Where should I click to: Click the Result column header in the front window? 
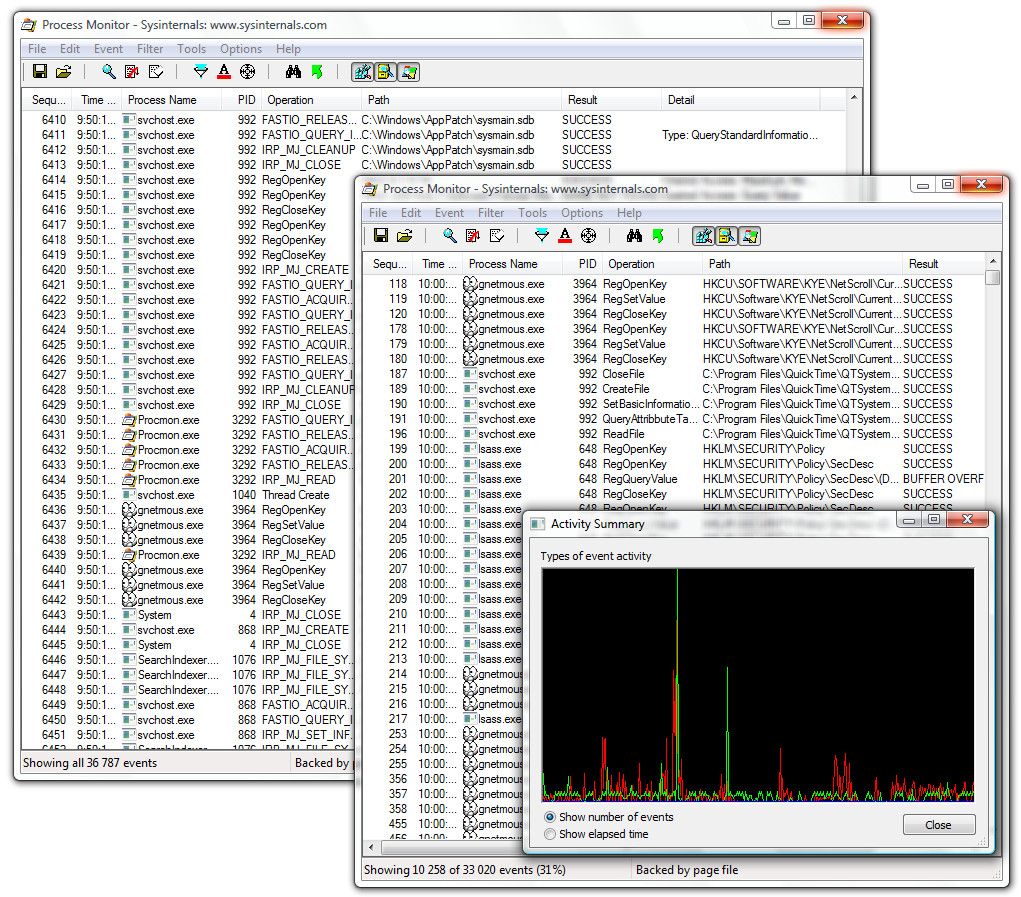pyautogui.click(x=943, y=264)
